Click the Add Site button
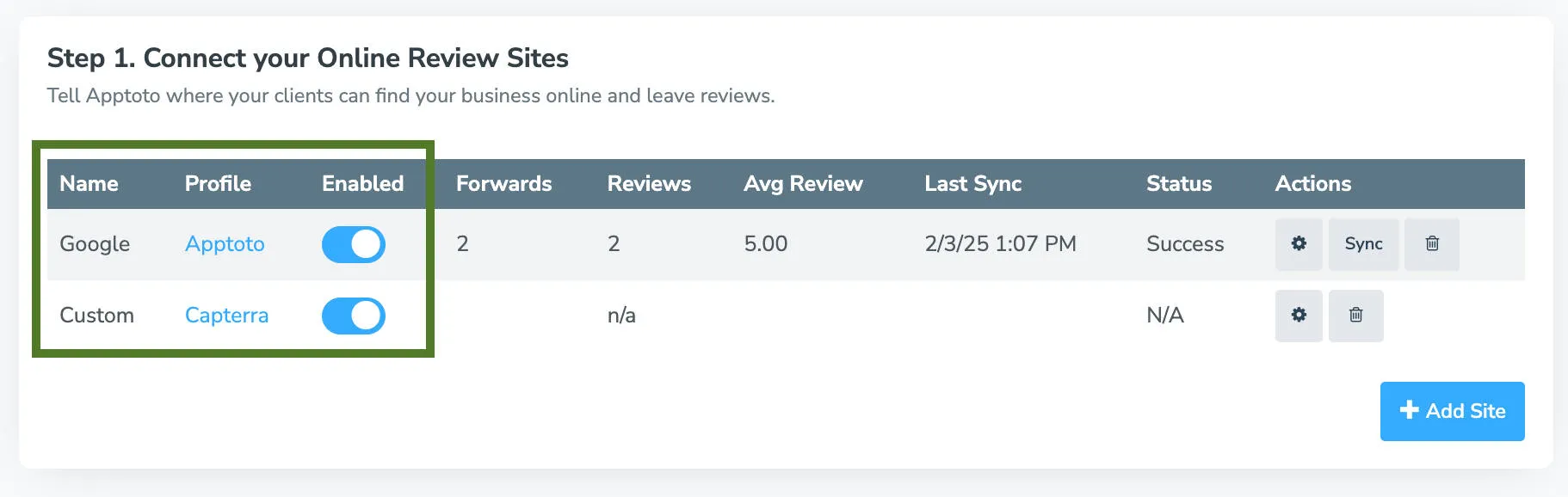Screen dimensions: 1568x497 point(1452,411)
